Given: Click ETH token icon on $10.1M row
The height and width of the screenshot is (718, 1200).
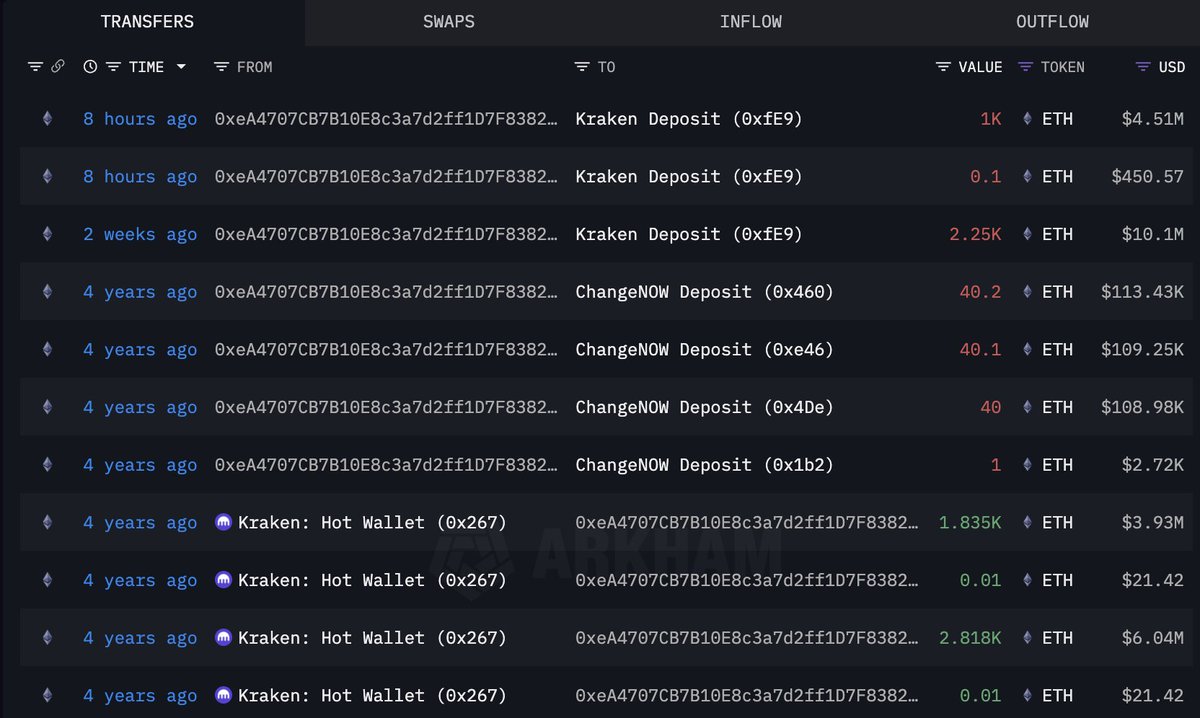Looking at the screenshot, I should coord(1027,234).
